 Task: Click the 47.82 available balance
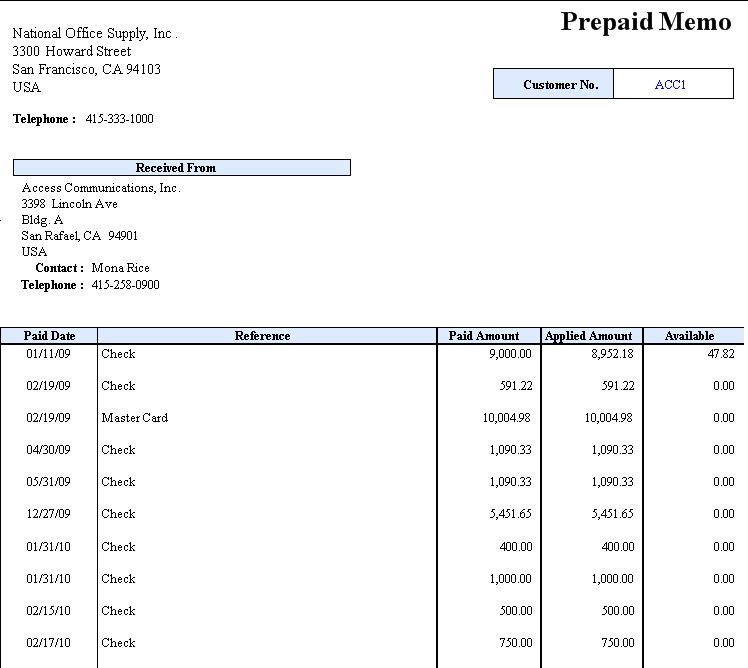click(720, 354)
